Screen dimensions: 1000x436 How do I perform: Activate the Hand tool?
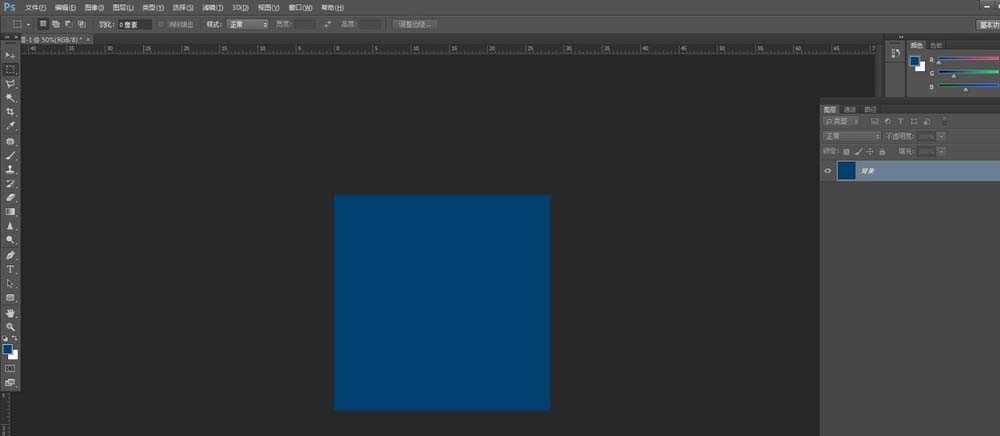click(11, 313)
